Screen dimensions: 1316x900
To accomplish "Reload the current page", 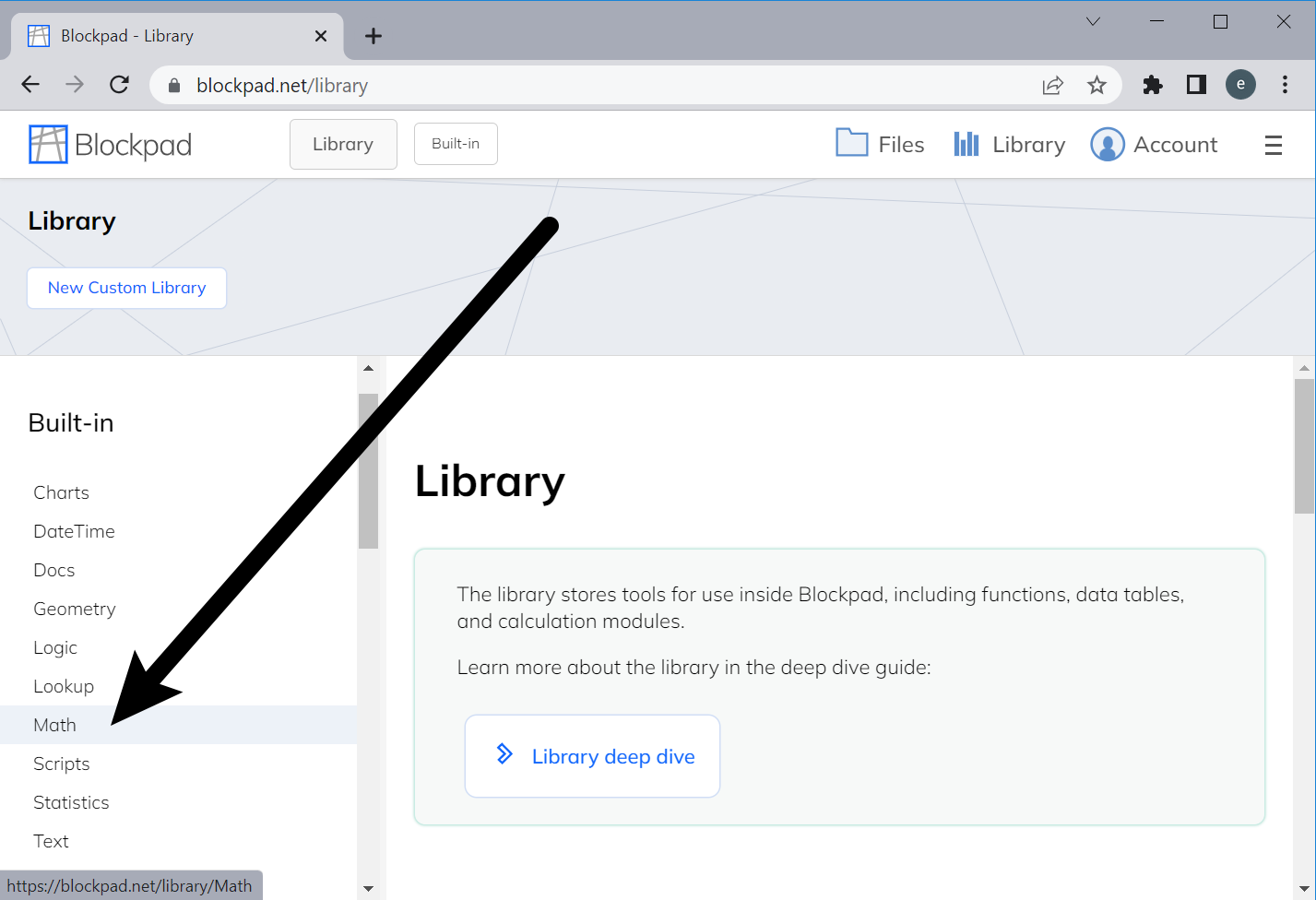I will point(119,85).
